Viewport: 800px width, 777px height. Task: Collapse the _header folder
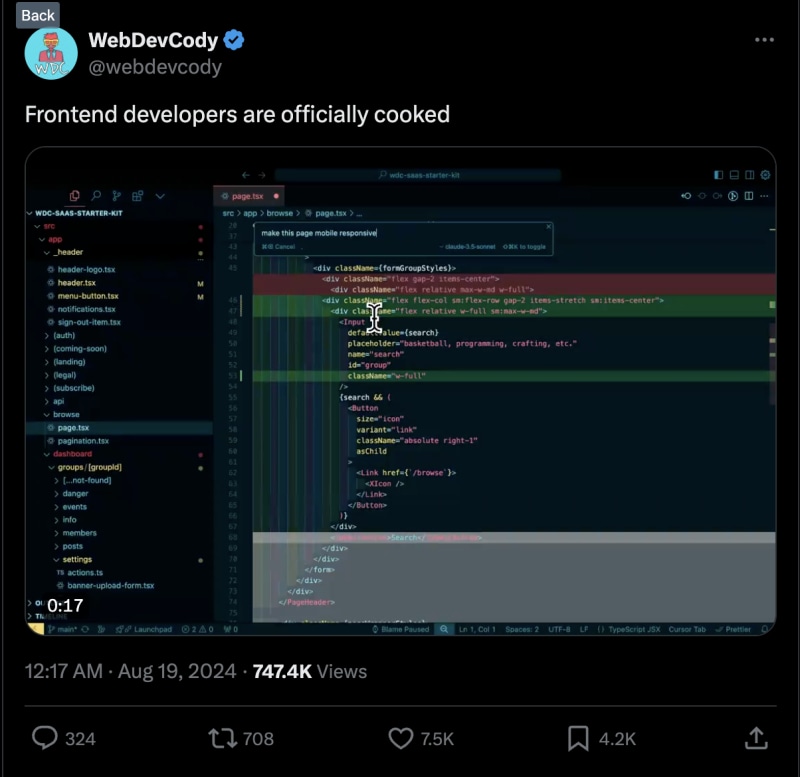[68, 252]
